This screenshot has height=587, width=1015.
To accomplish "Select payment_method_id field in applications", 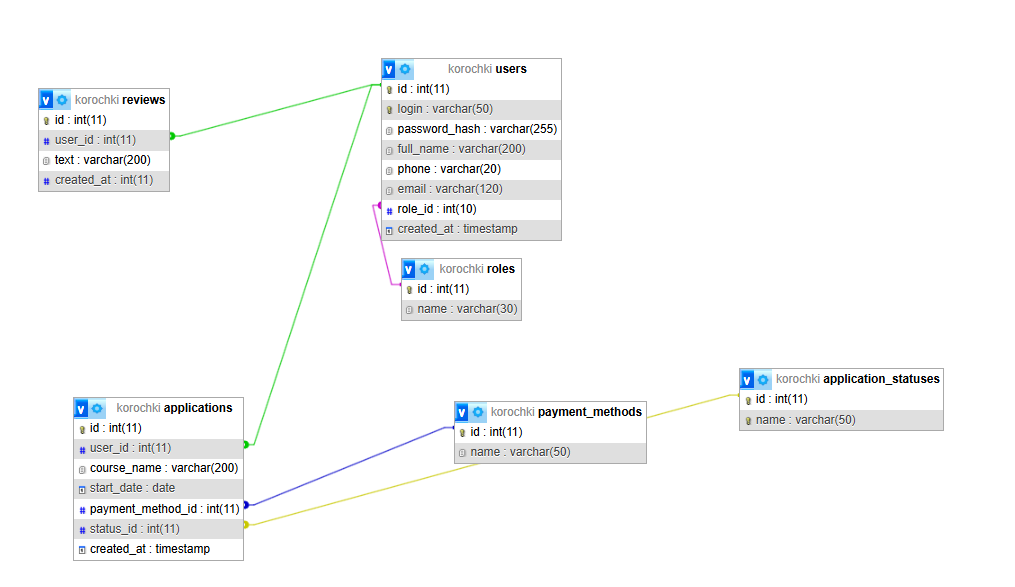I will coord(164,509).
